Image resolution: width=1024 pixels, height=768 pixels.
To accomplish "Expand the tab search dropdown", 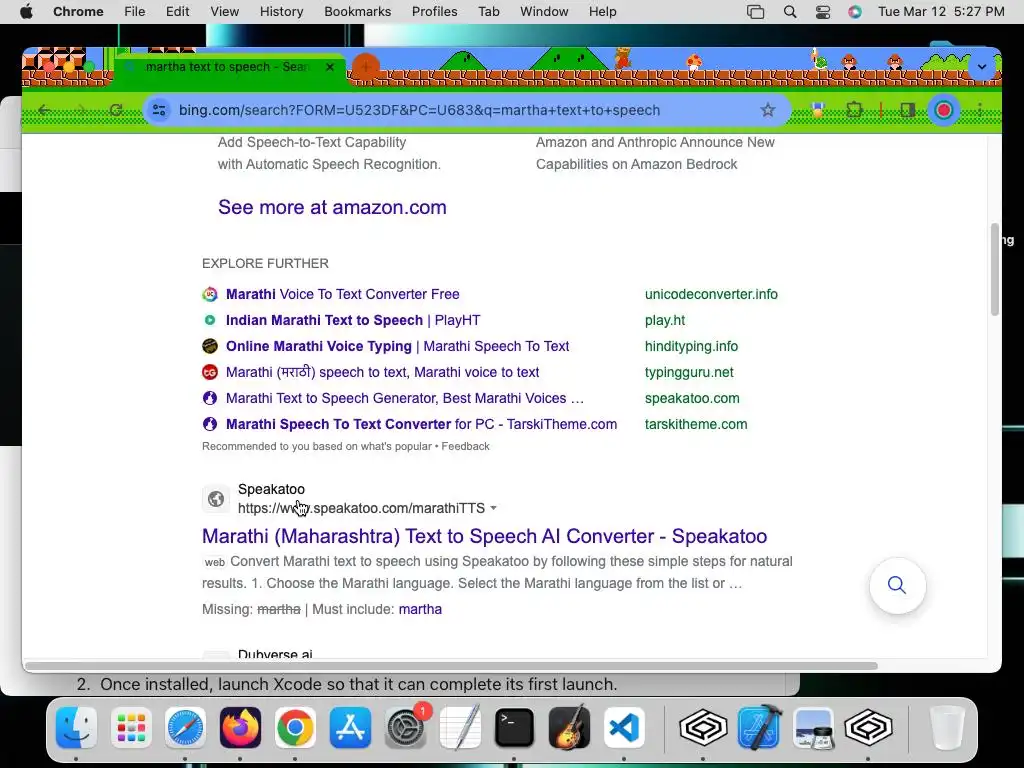I will pos(982,67).
